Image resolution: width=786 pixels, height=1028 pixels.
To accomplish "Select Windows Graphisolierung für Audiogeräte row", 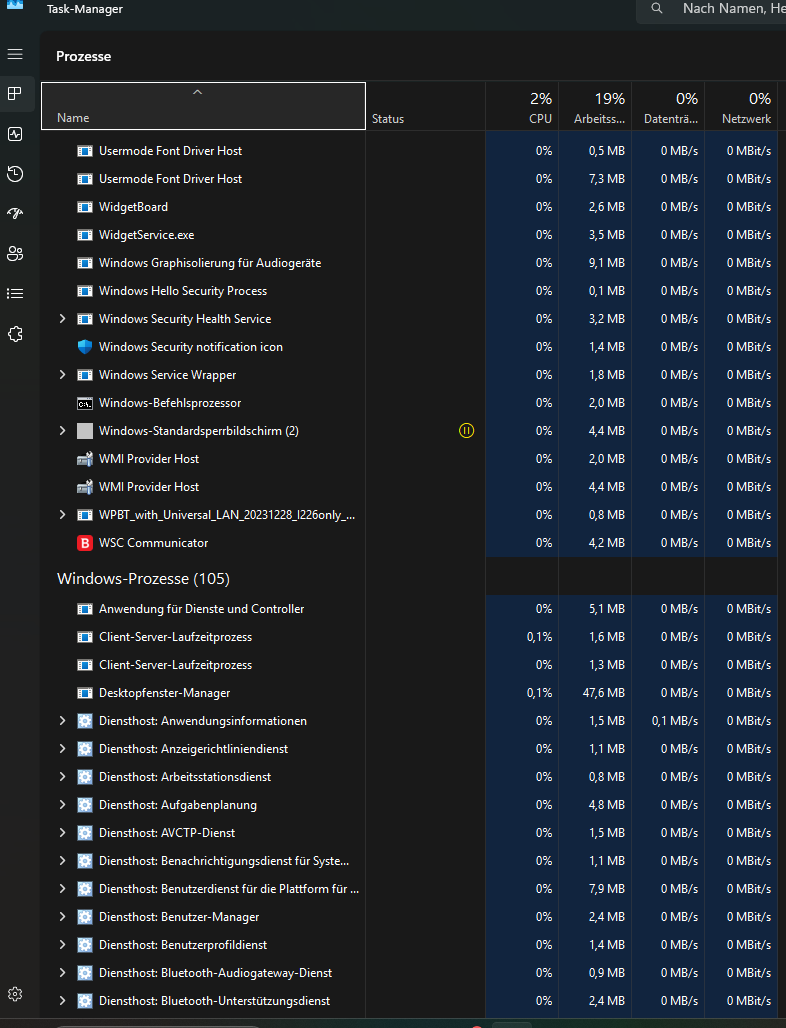I will (x=409, y=263).
